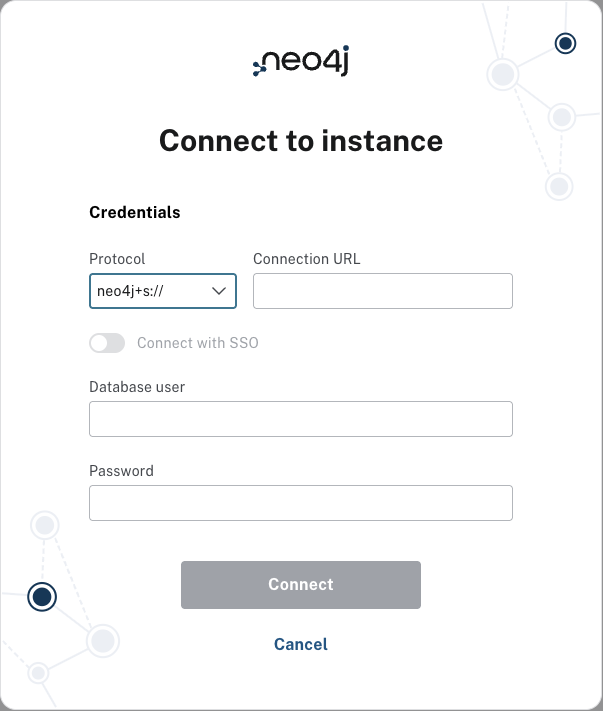Click the dark blue node in top-right graph
Image resolution: width=603 pixels, height=711 pixels.
[x=565, y=43]
